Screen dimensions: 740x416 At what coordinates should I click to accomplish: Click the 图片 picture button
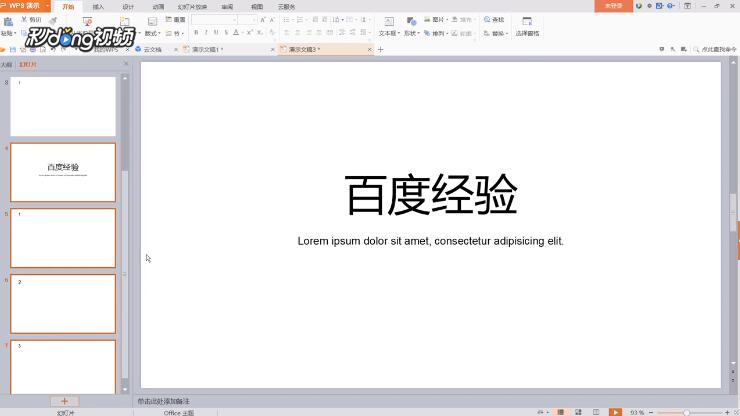[x=435, y=19]
